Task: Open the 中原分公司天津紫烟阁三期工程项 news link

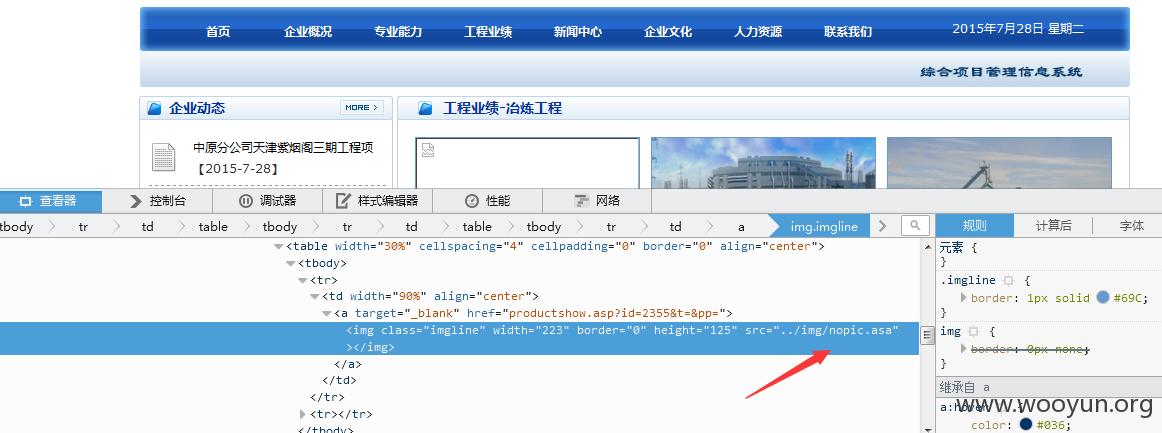Action: click(283, 148)
